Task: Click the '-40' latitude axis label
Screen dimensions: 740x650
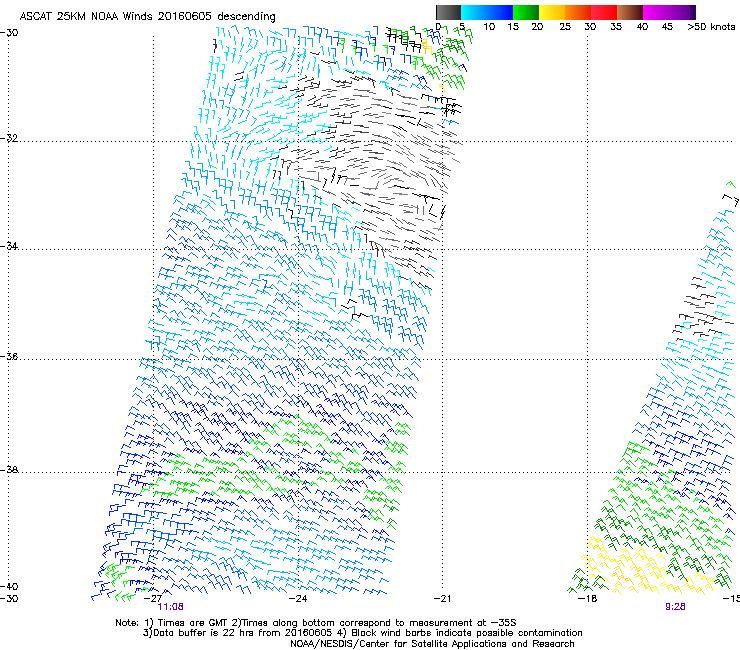Action: tap(9, 586)
